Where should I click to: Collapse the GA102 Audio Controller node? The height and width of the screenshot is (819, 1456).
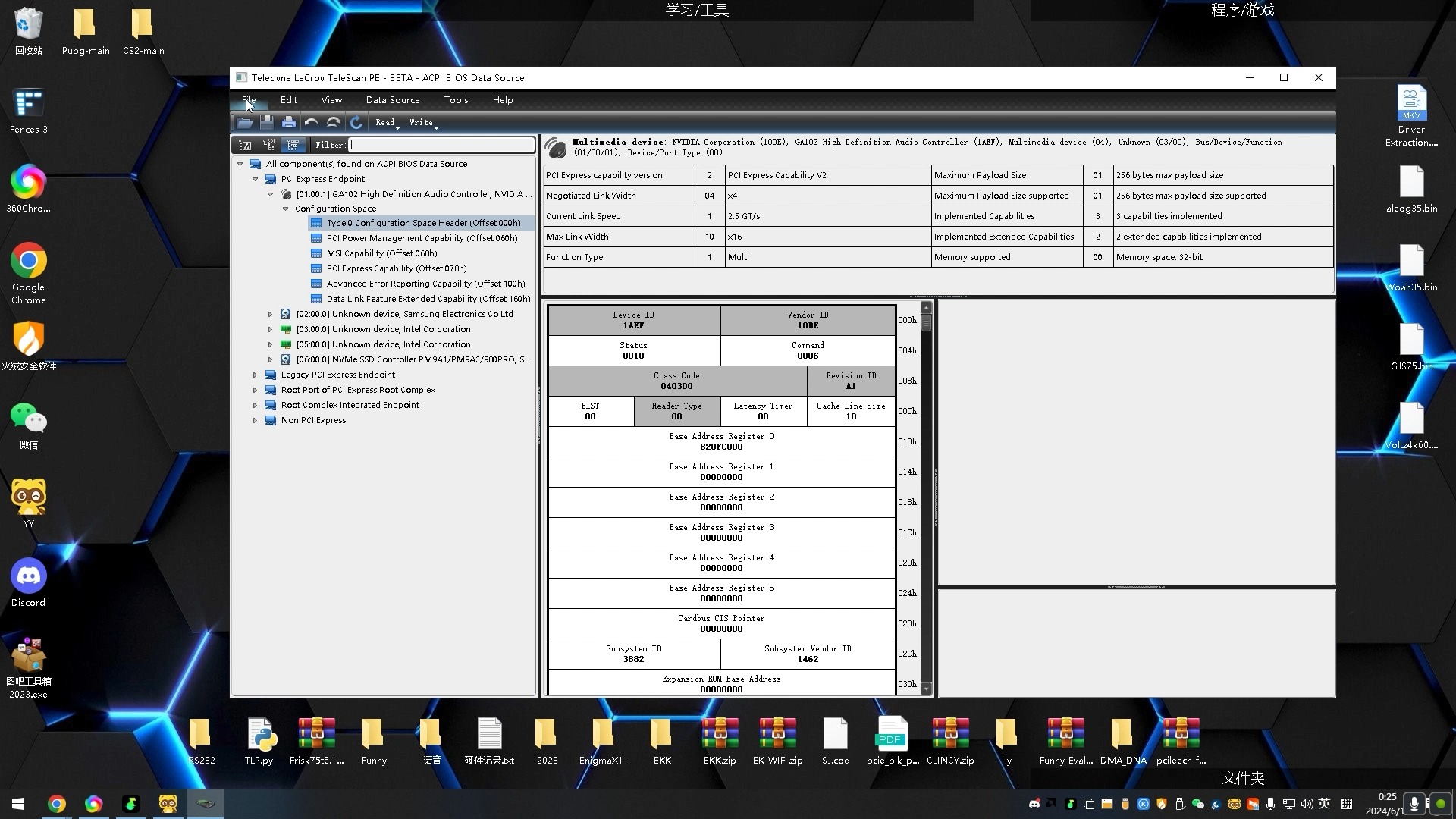click(x=271, y=194)
